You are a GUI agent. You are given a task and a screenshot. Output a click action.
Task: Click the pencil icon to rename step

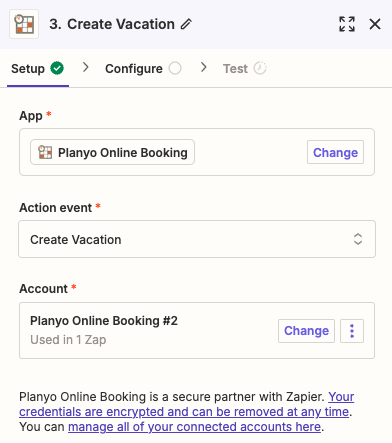coord(186,24)
